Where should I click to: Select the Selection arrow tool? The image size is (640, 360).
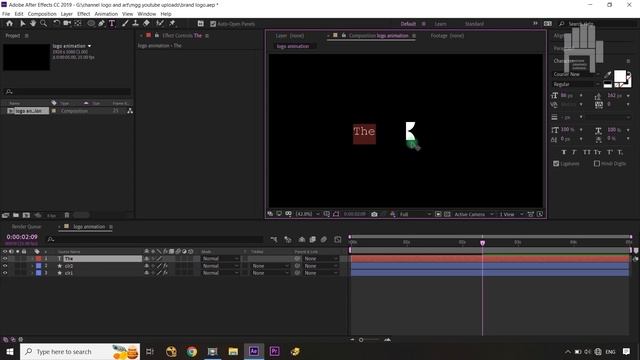(x=22, y=24)
